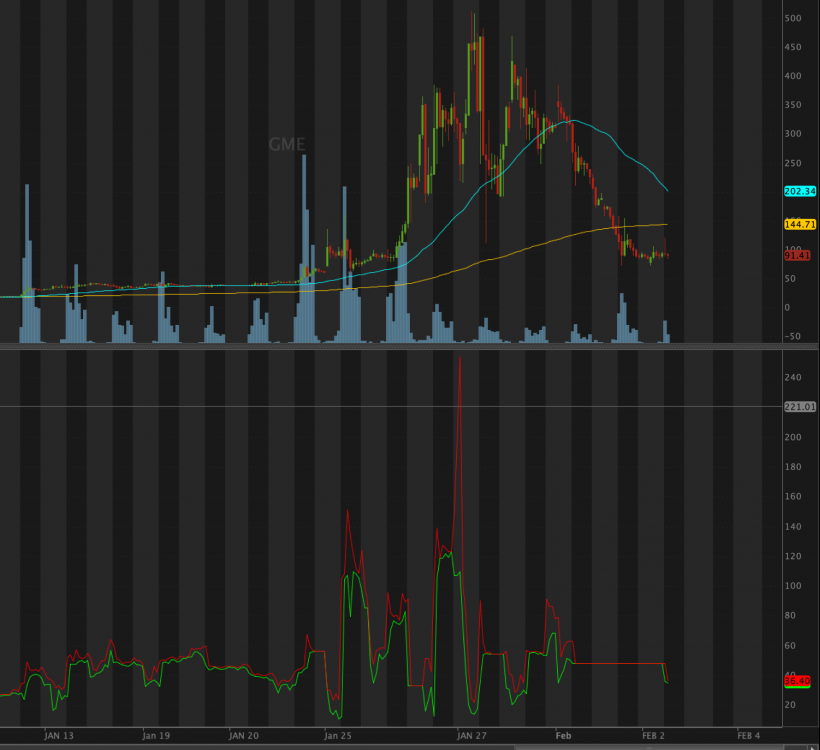Click the cyan 202.34 moving average label
Screen dimensions: 820x750
coord(801,191)
